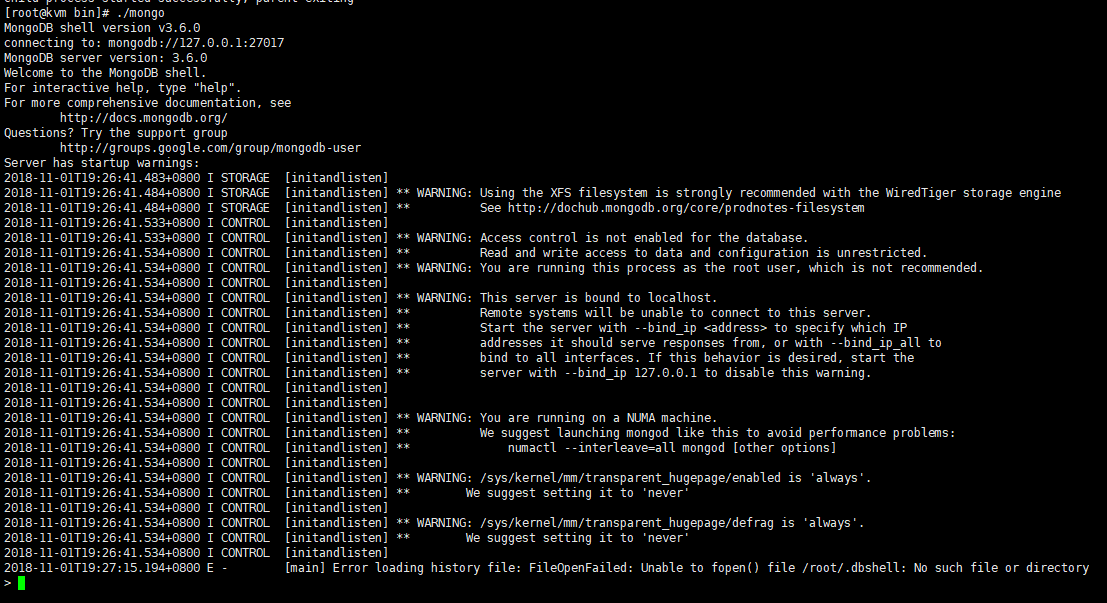Image resolution: width=1107 pixels, height=603 pixels.
Task: Click the './mongo' command text
Action: (140, 13)
